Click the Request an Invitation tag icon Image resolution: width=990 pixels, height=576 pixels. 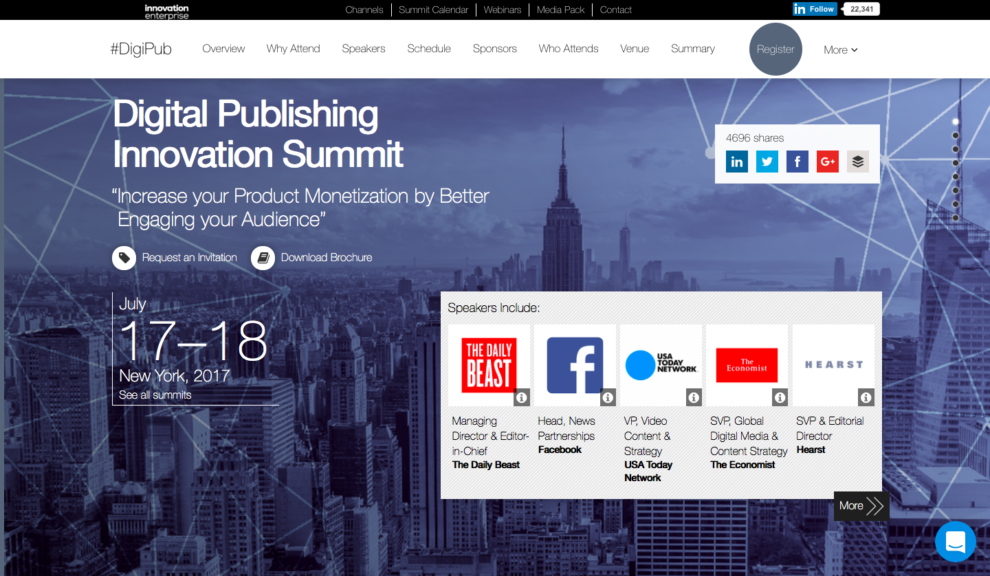coord(123,257)
